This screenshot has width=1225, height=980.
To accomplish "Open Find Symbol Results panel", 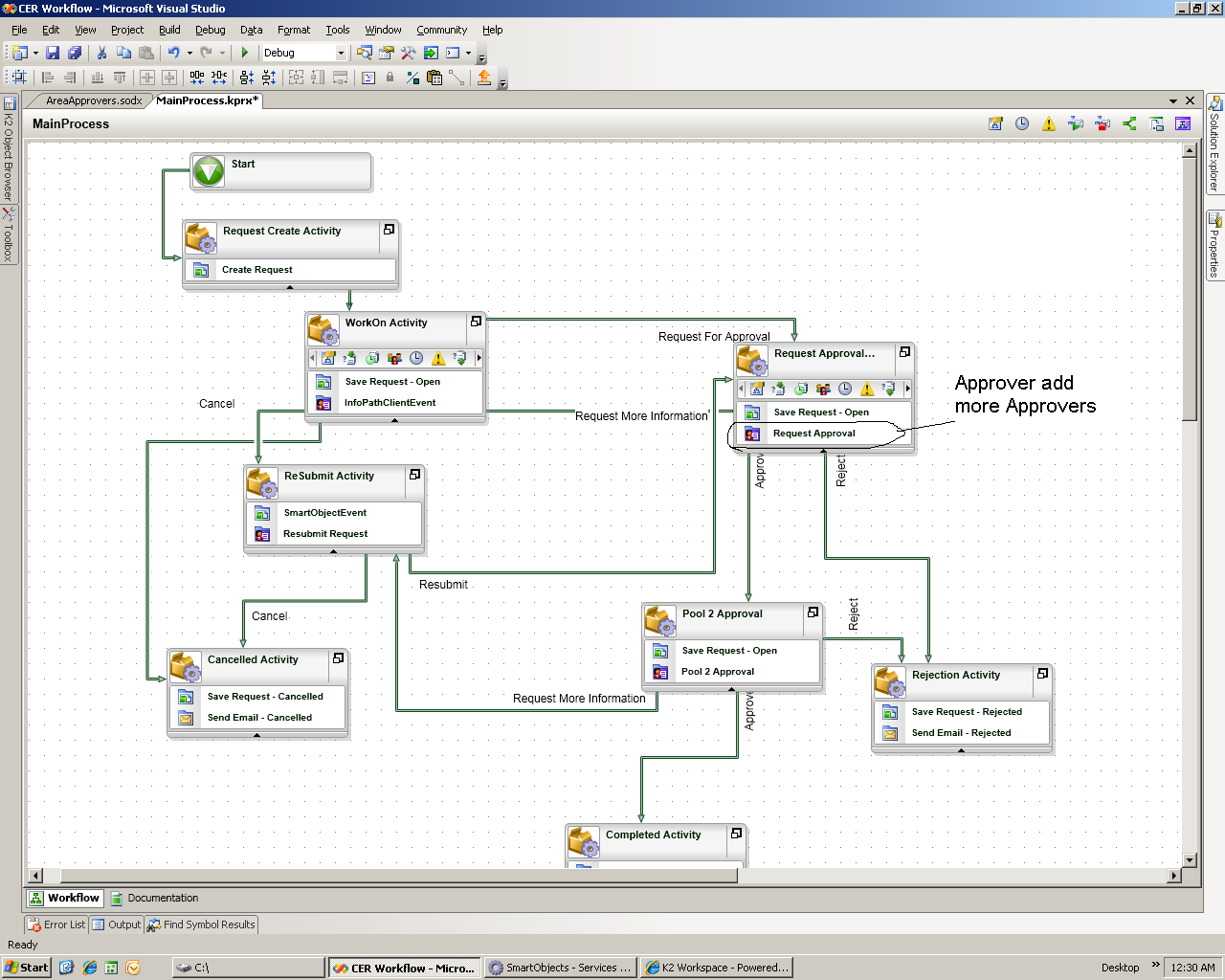I will coord(201,924).
